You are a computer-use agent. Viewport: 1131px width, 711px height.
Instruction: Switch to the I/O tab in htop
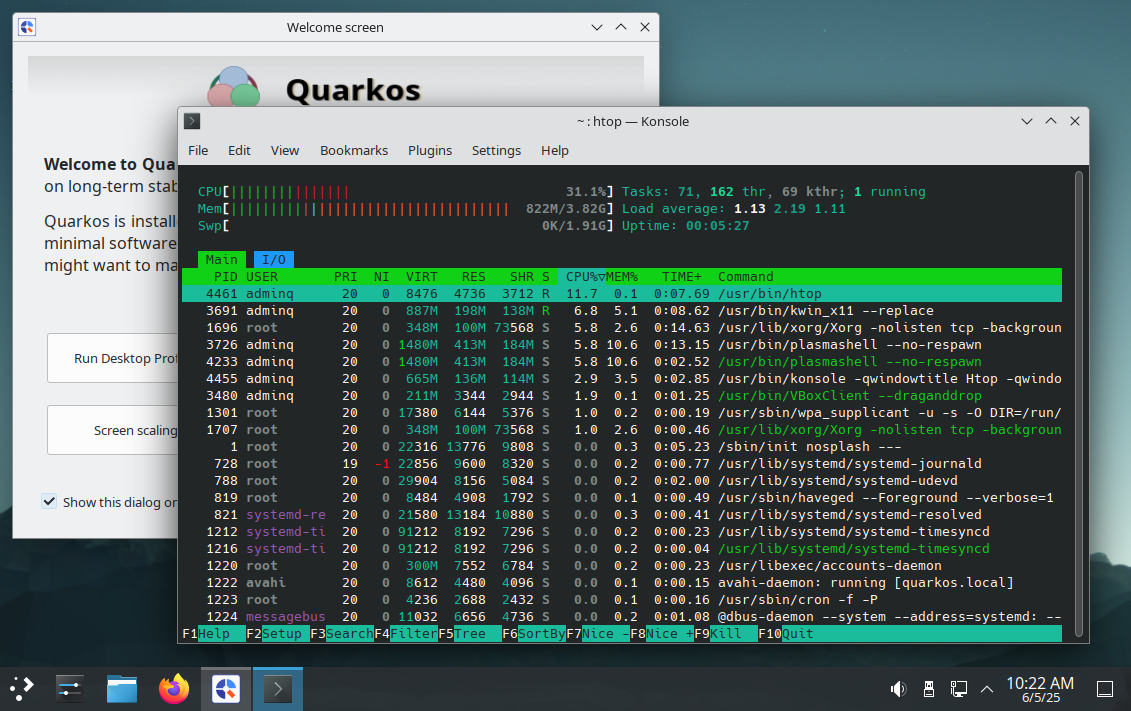(x=273, y=259)
